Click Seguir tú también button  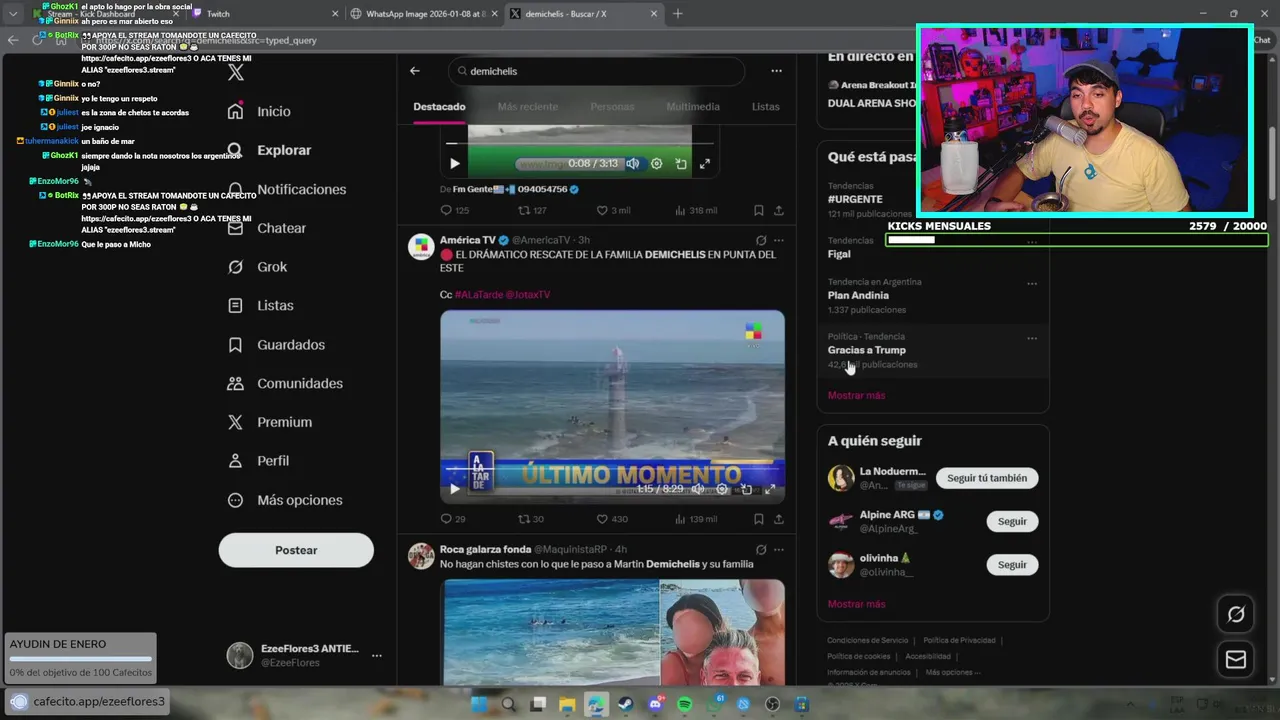[x=987, y=478]
